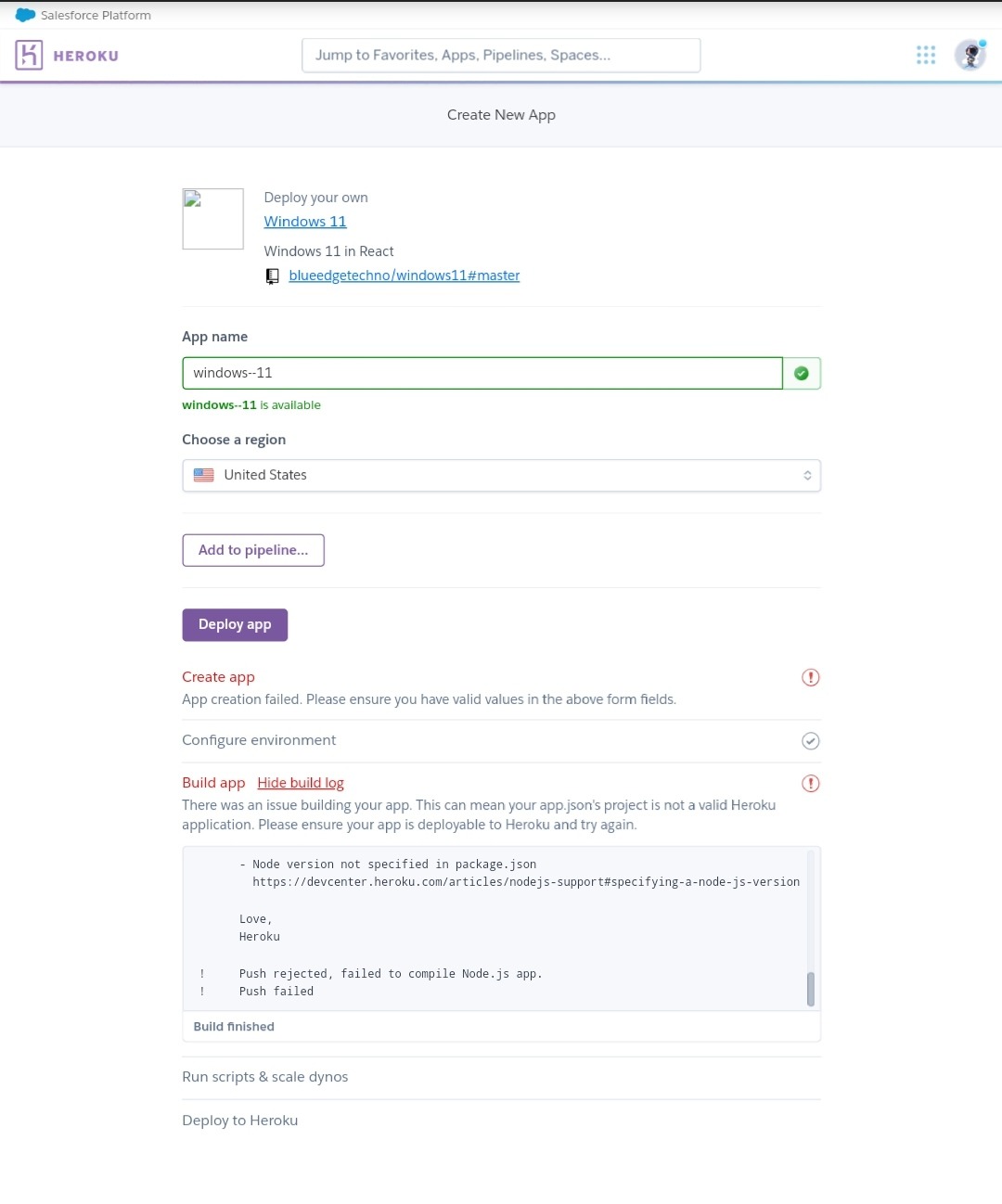The width and height of the screenshot is (1002, 1204).
Task: Click the US flag in the region selector
Action: coord(203,475)
